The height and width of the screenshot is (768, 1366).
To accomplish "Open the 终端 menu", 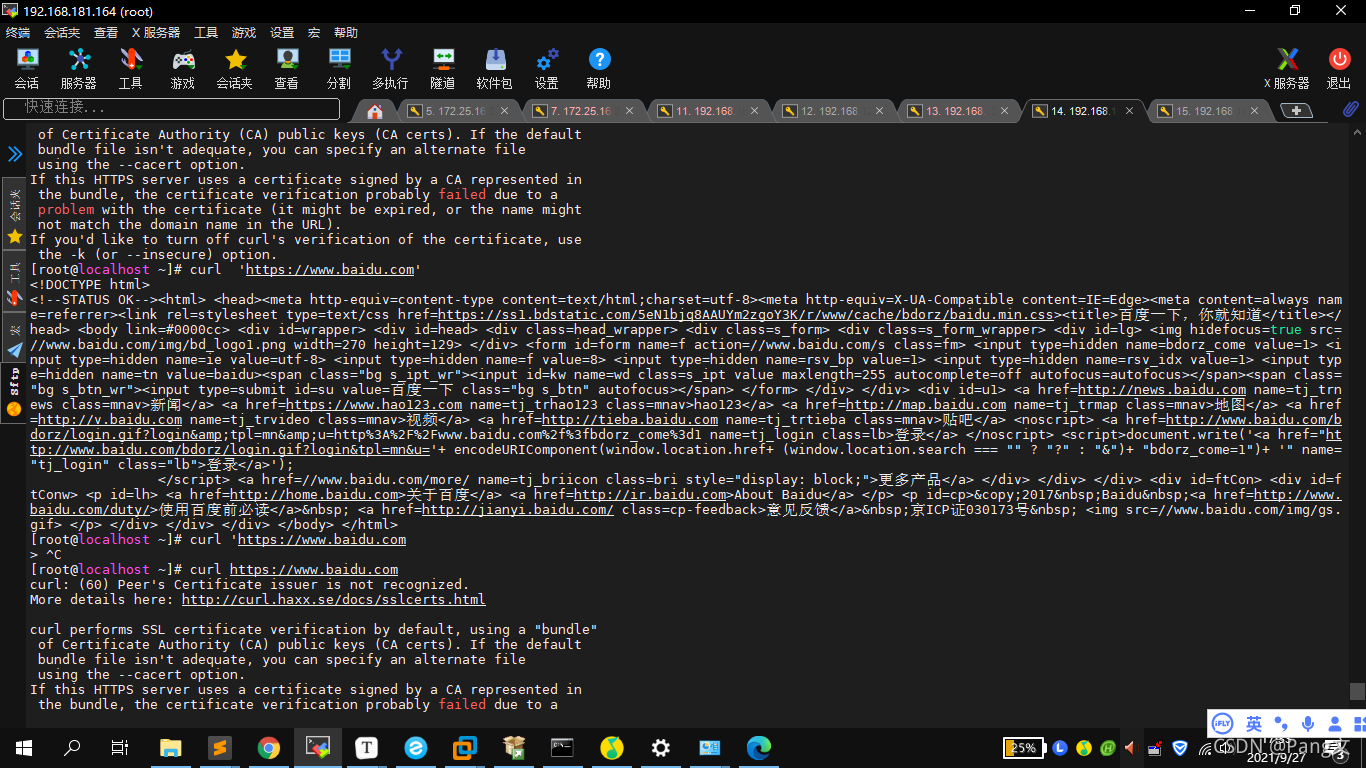I will point(18,32).
